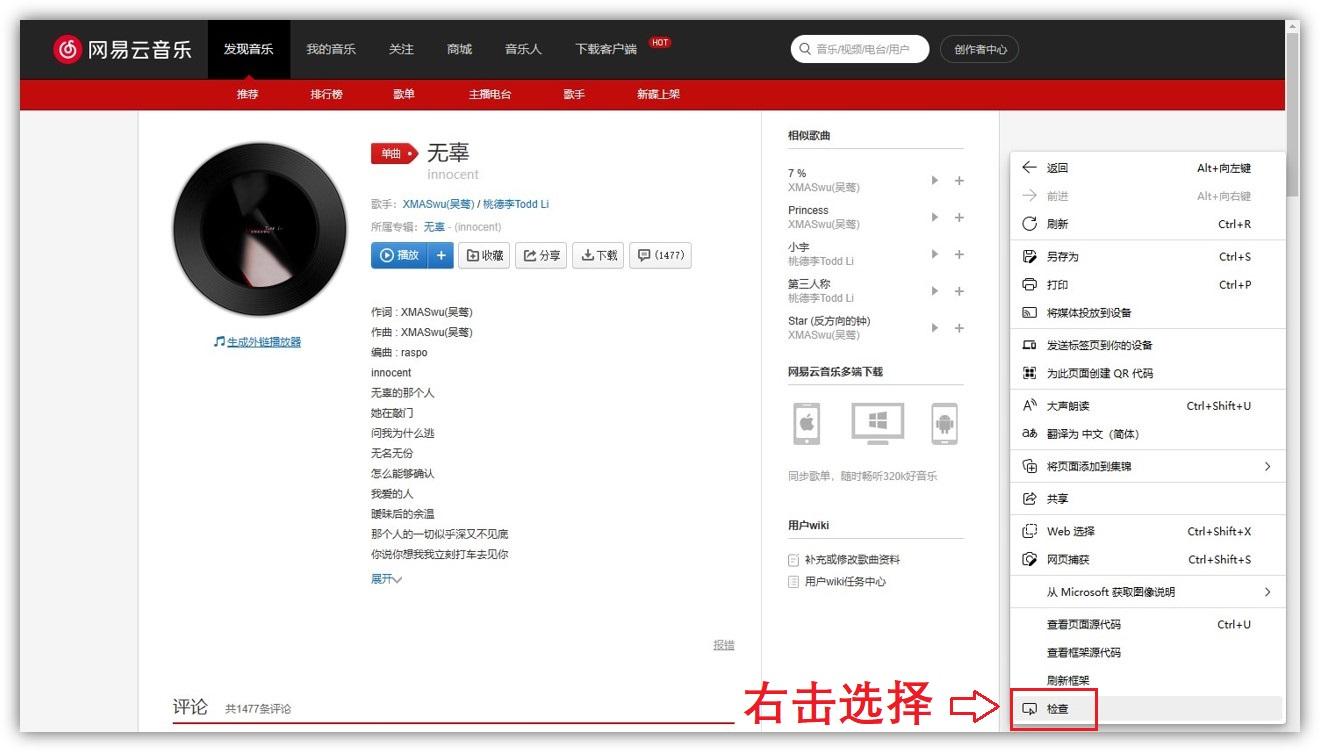Image resolution: width=1320 pixels, height=752 pixels.
Task: Expand the 将页面添加到集锦 submenu
Action: pos(1147,466)
